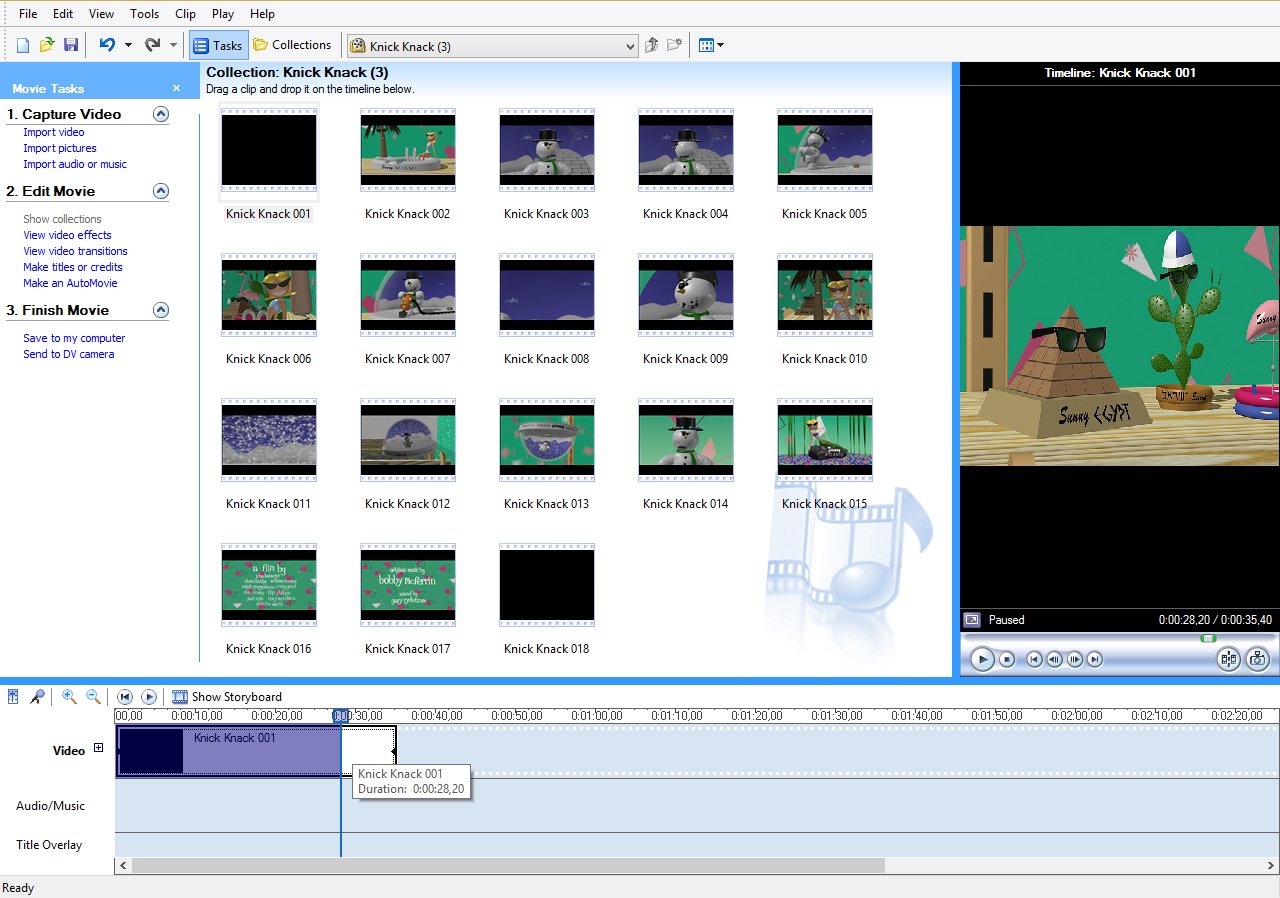Select the Knick Knack 002 thumbnail

(x=407, y=151)
